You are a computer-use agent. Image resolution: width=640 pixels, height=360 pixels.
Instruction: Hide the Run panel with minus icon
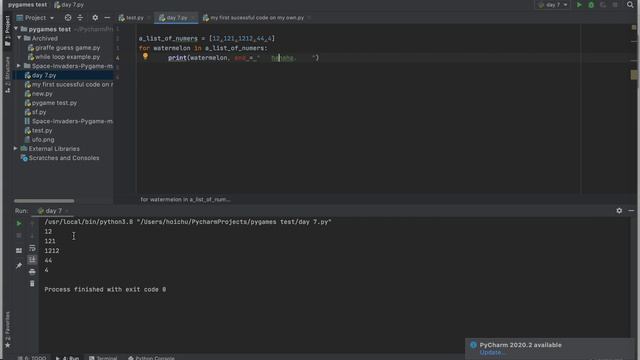point(631,211)
